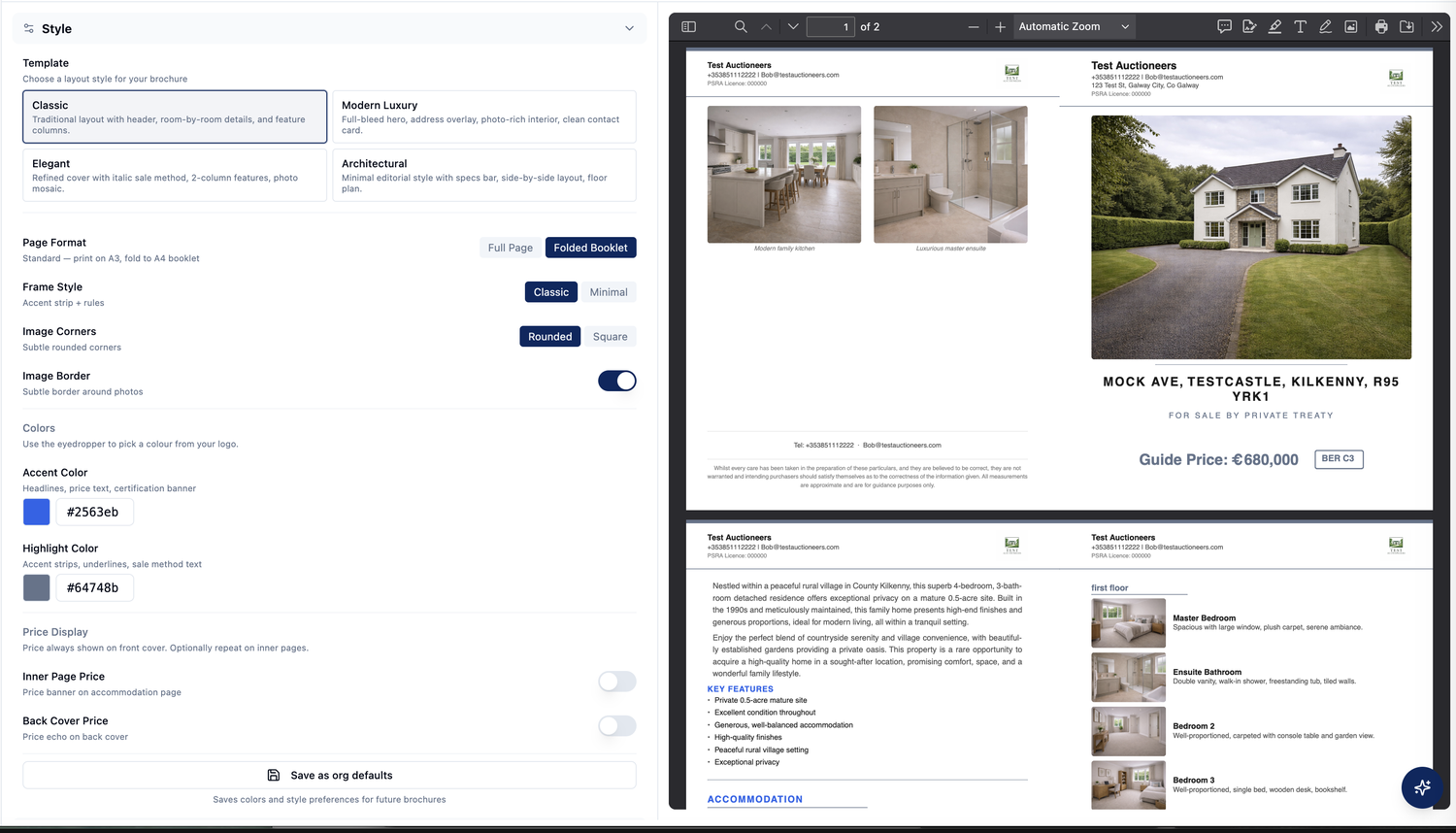The height and width of the screenshot is (833, 1456).
Task: Click the Guide Price €680,000 text
Action: (x=1218, y=460)
